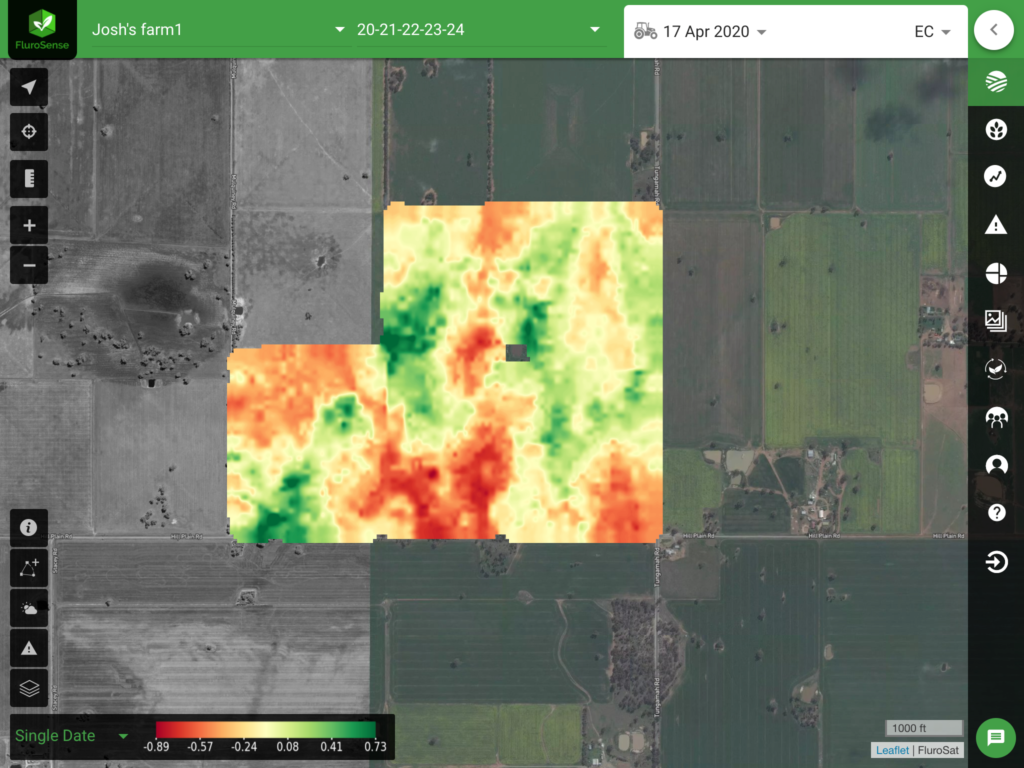Open the help question mark icon

pyautogui.click(x=996, y=513)
